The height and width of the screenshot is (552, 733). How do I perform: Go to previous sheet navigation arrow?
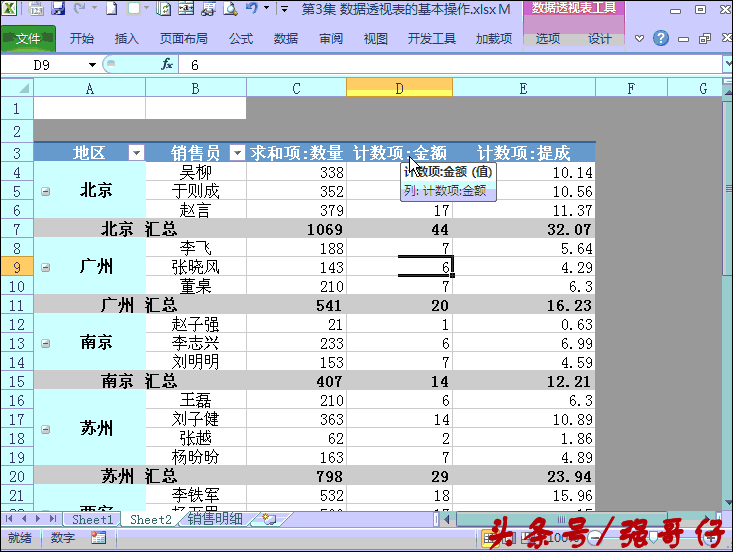point(24,518)
